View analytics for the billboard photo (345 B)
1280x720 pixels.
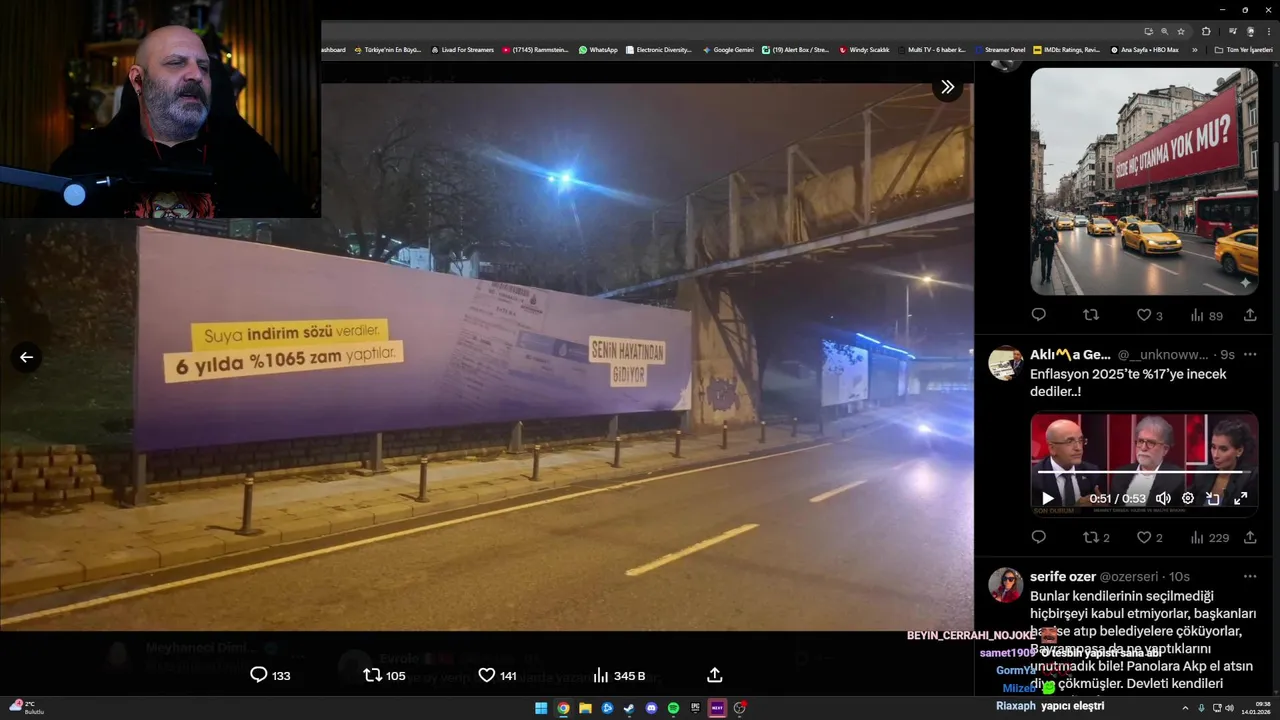pyautogui.click(x=619, y=675)
